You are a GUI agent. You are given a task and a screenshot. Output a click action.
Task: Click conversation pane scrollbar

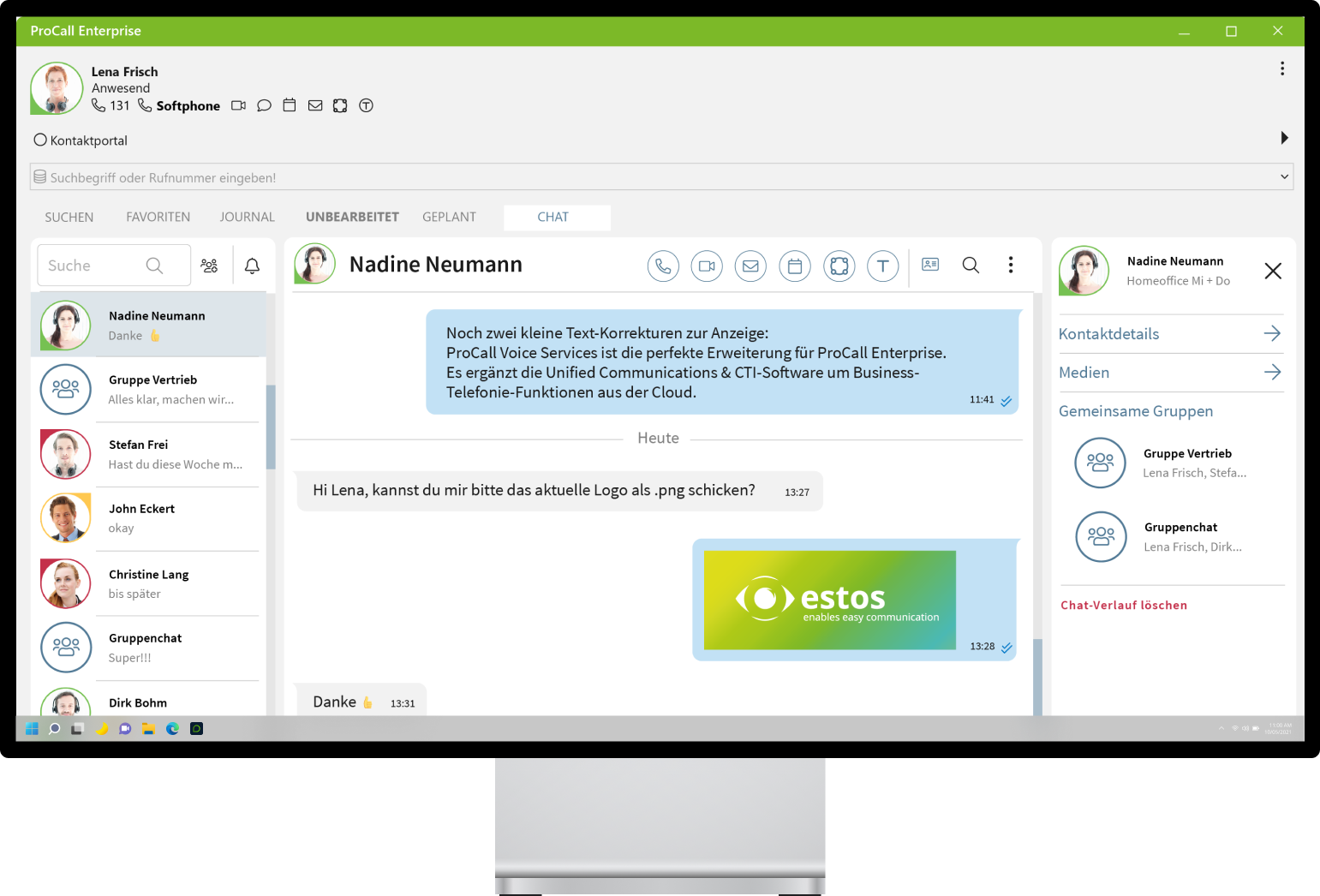point(1037,677)
